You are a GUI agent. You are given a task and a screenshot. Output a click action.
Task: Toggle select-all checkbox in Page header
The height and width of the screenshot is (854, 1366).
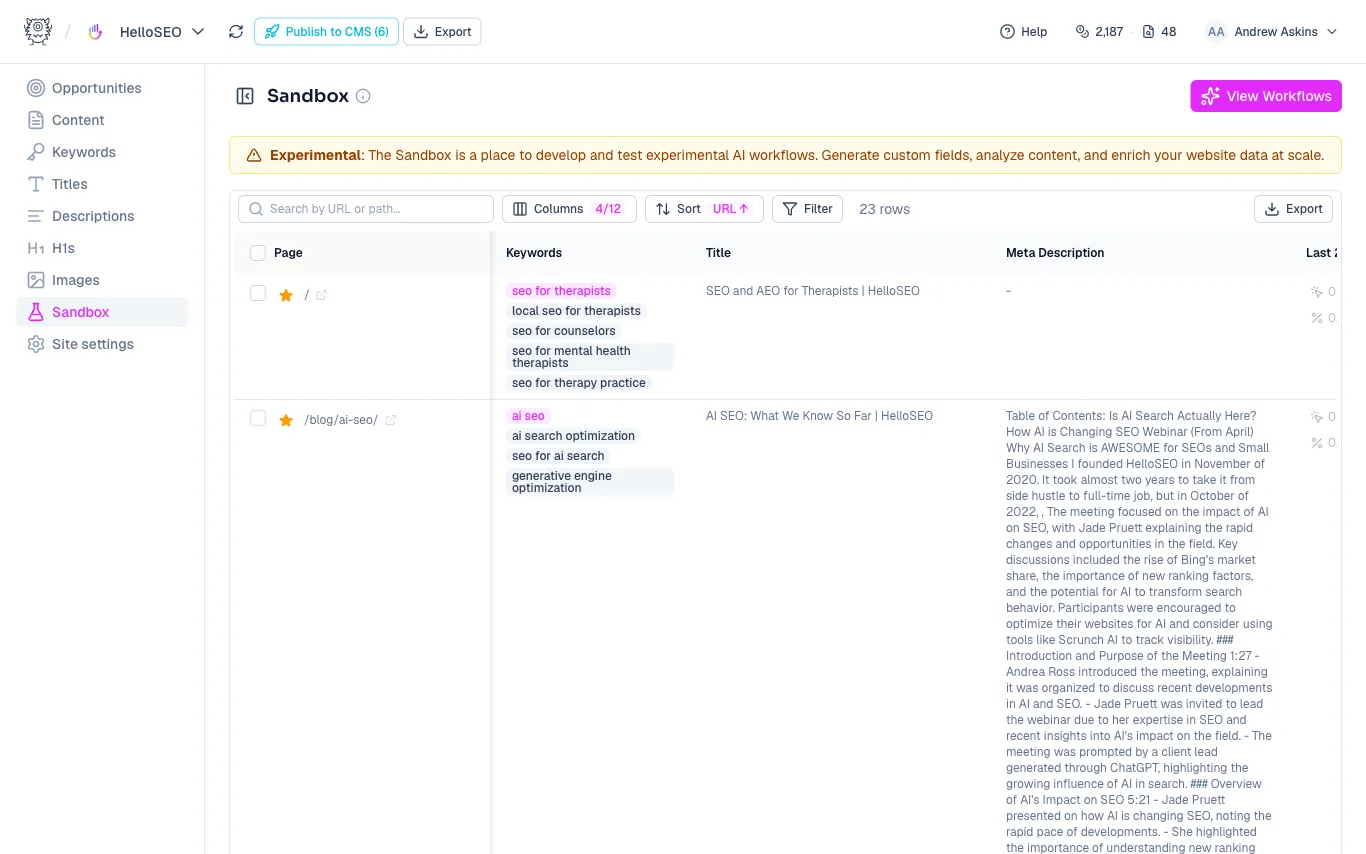click(258, 253)
